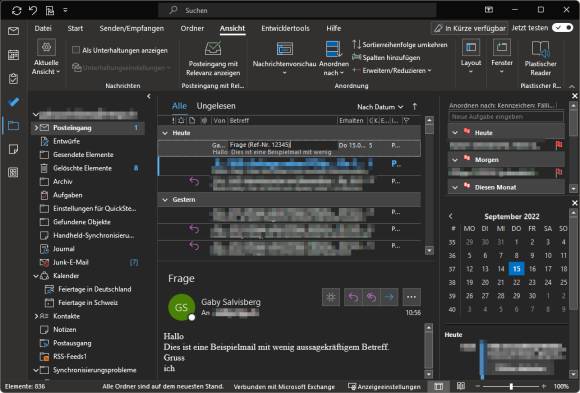
Task: Open Nachrichtenvorschau ribbon icon
Action: [284, 49]
